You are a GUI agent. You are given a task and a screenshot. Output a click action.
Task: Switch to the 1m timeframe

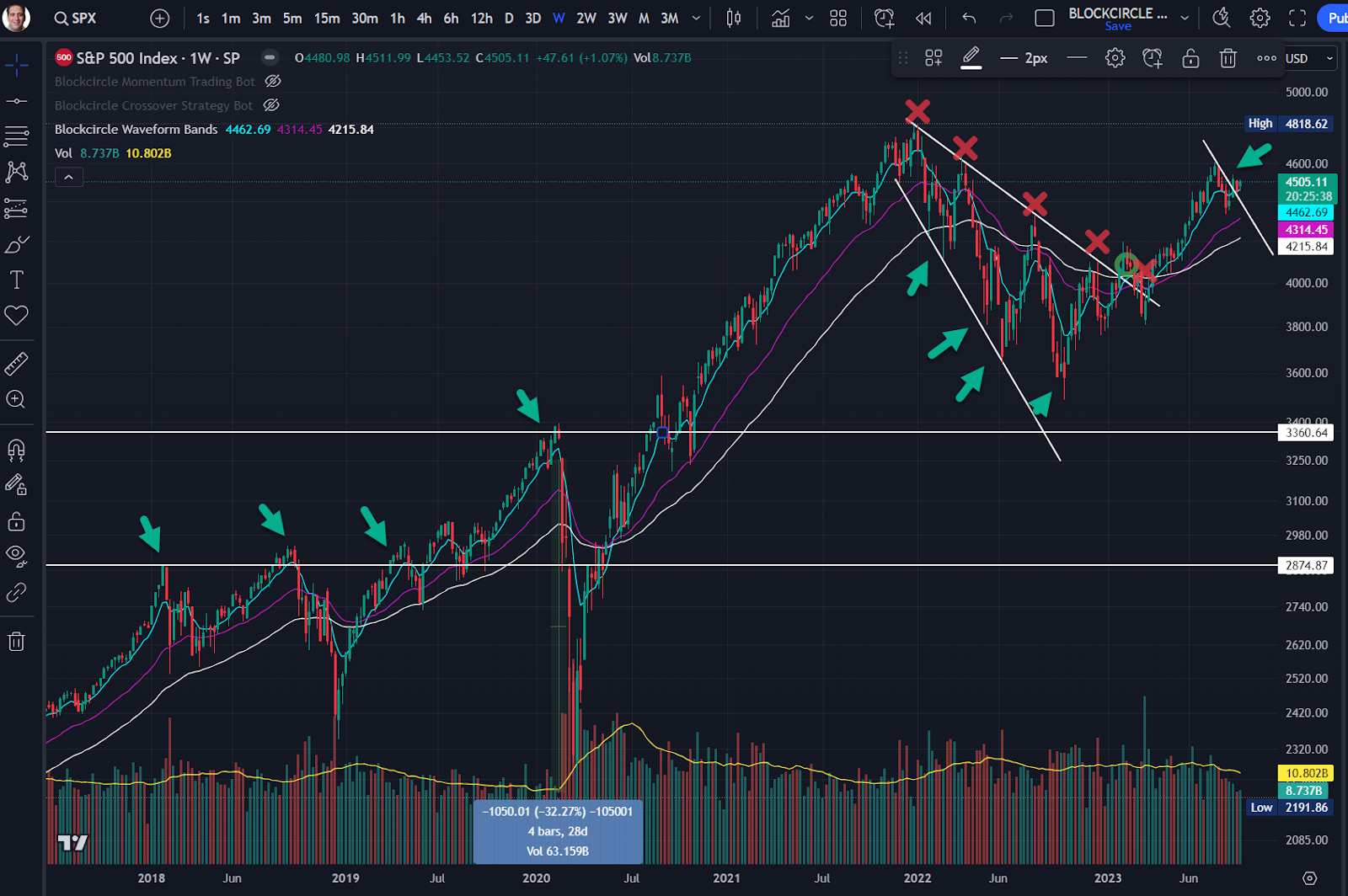point(231,18)
